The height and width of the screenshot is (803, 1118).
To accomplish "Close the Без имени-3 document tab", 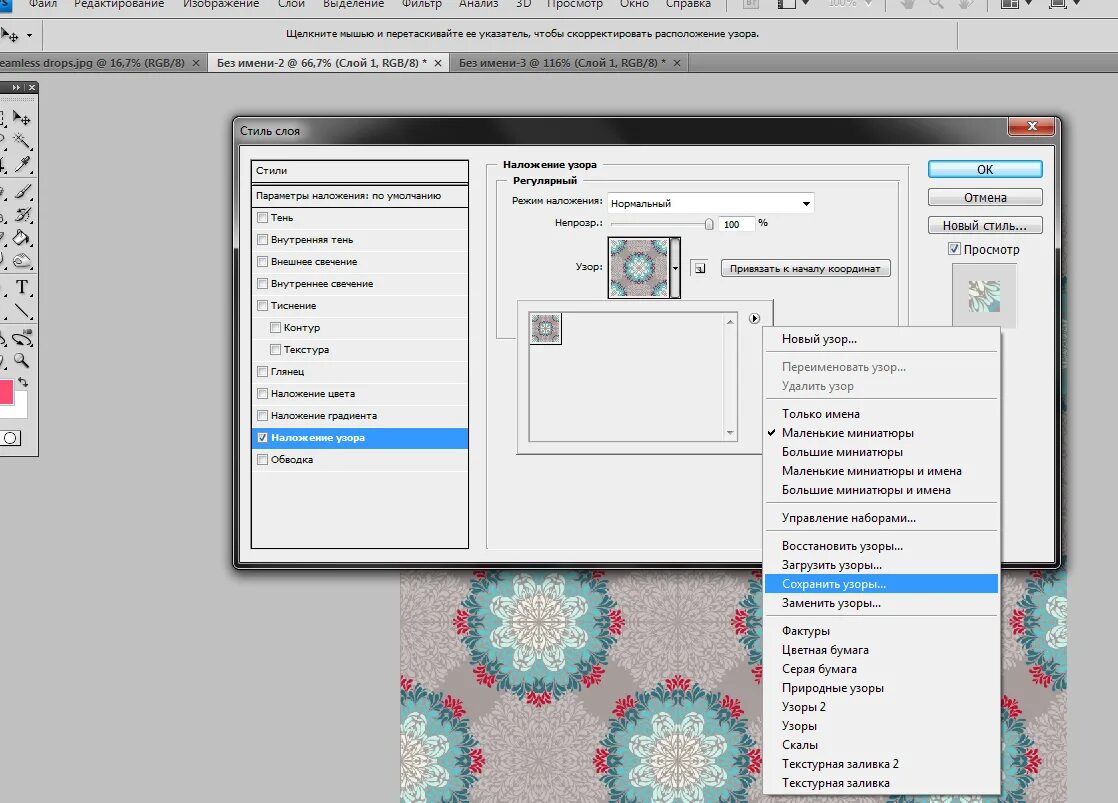I will pos(677,63).
